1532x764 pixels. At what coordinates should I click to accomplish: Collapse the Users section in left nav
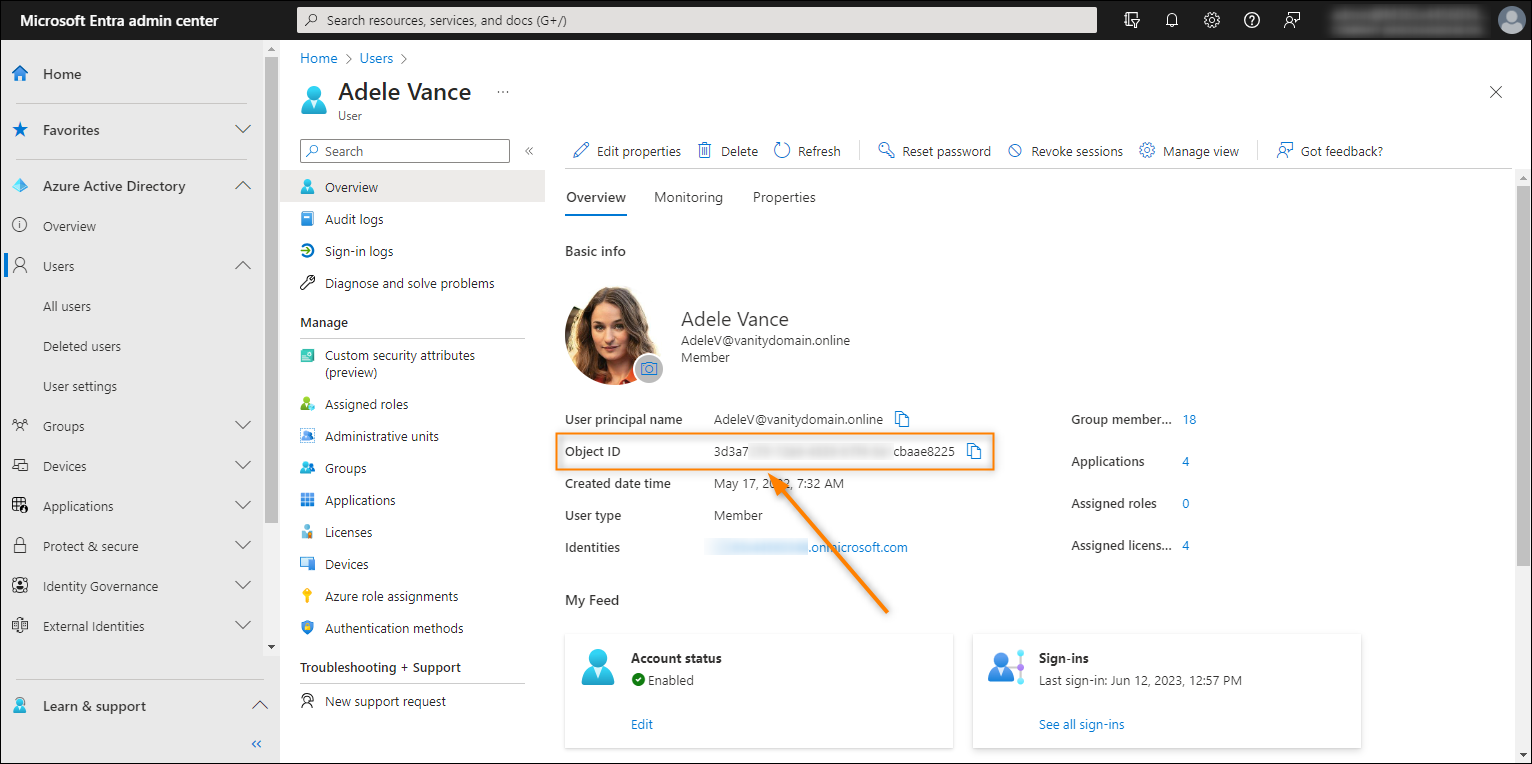click(x=242, y=266)
